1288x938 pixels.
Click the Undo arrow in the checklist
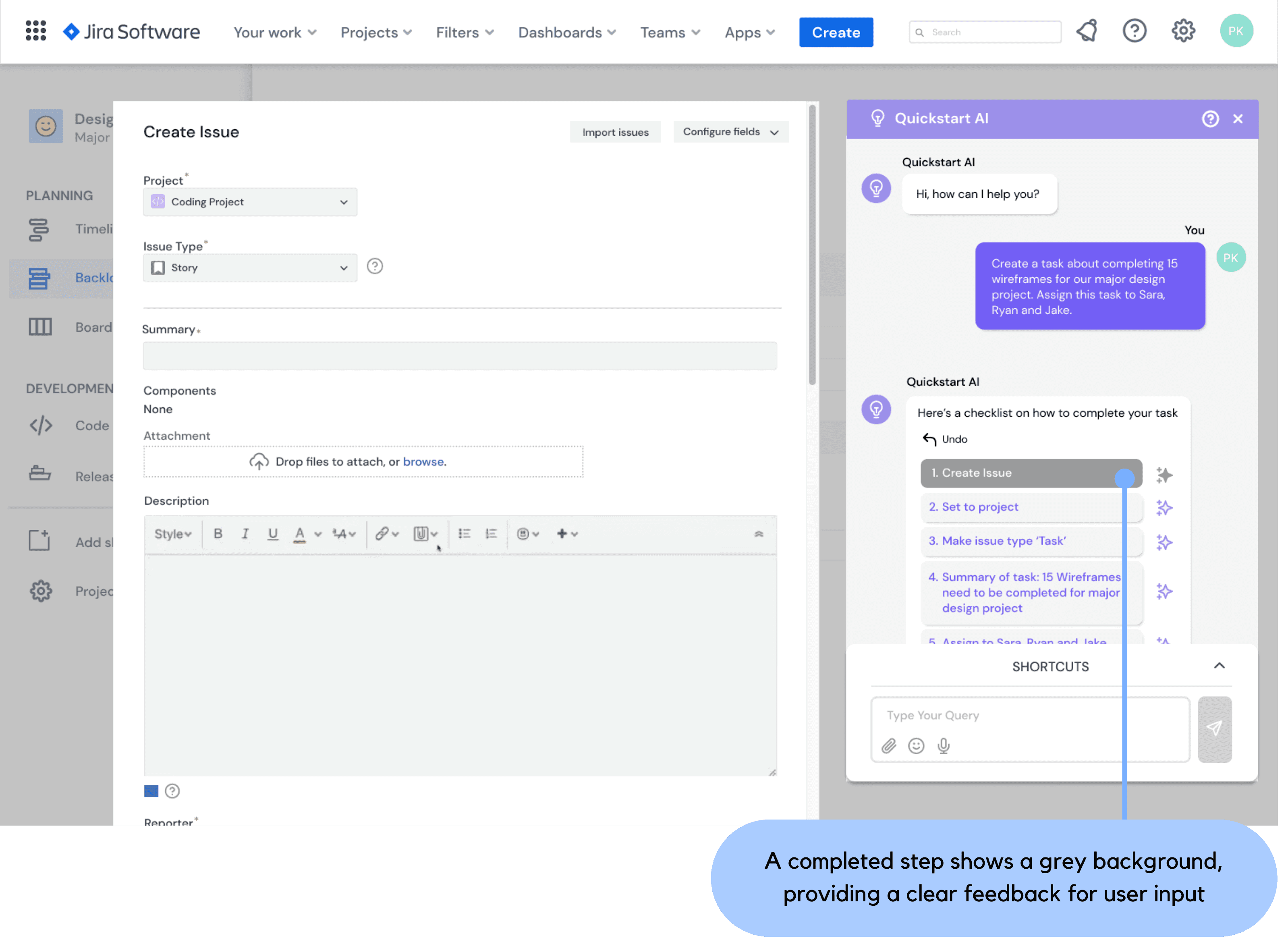pos(930,440)
